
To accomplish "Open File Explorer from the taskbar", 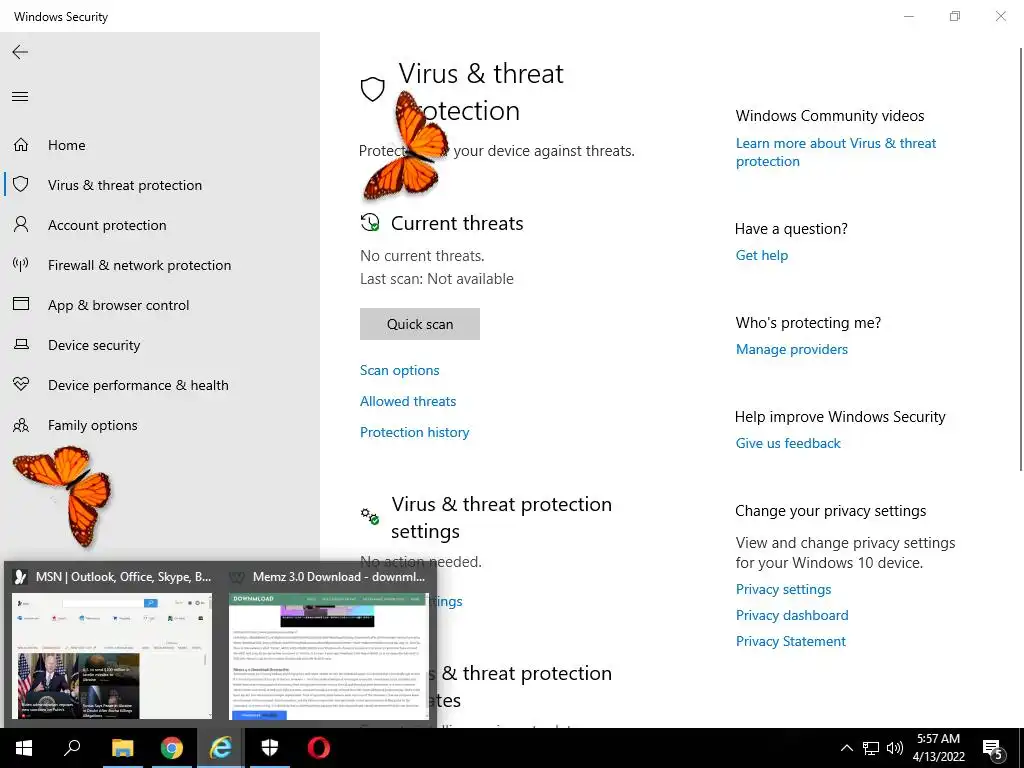I will (122, 748).
